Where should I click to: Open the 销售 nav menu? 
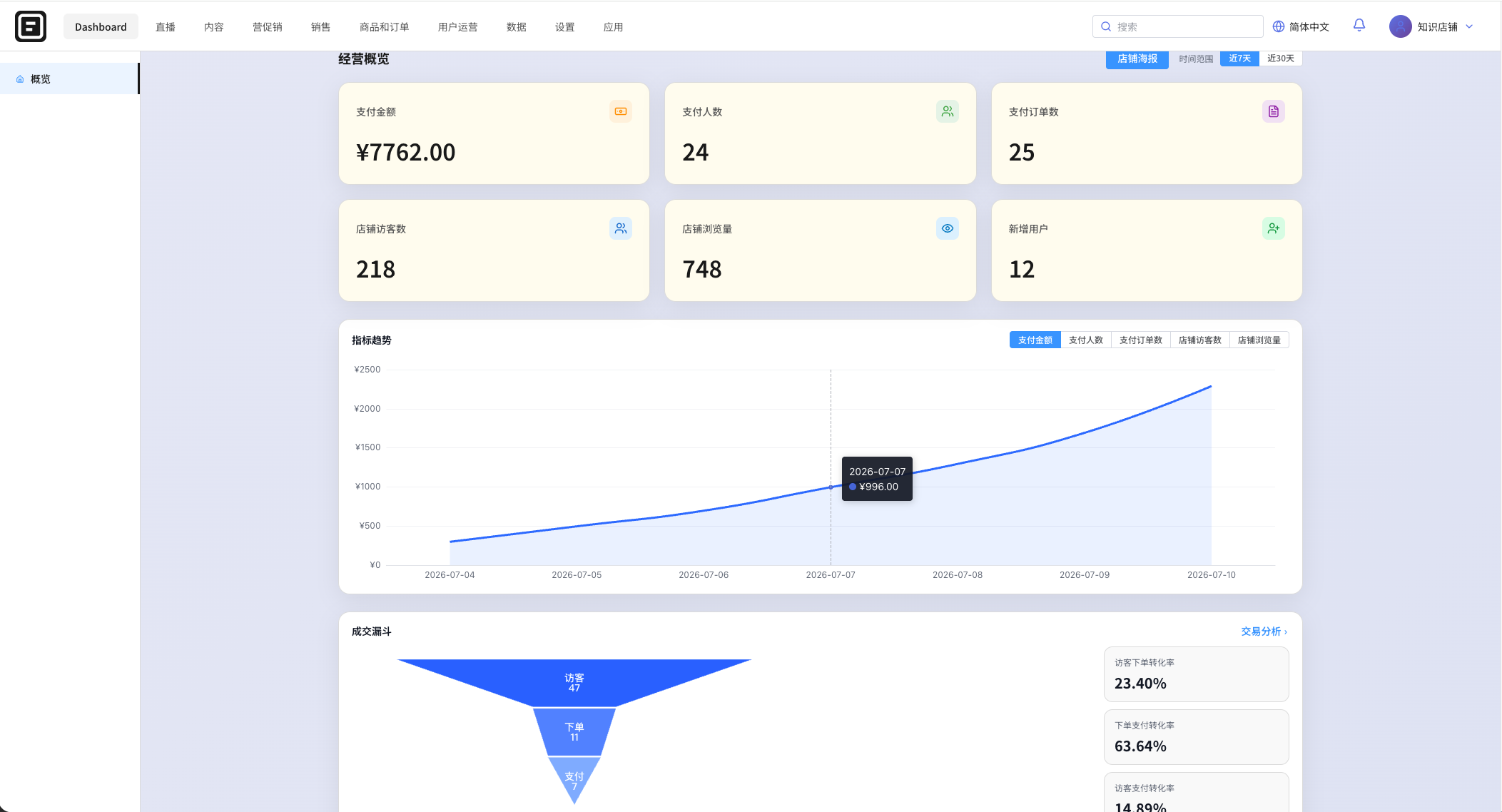click(x=321, y=26)
